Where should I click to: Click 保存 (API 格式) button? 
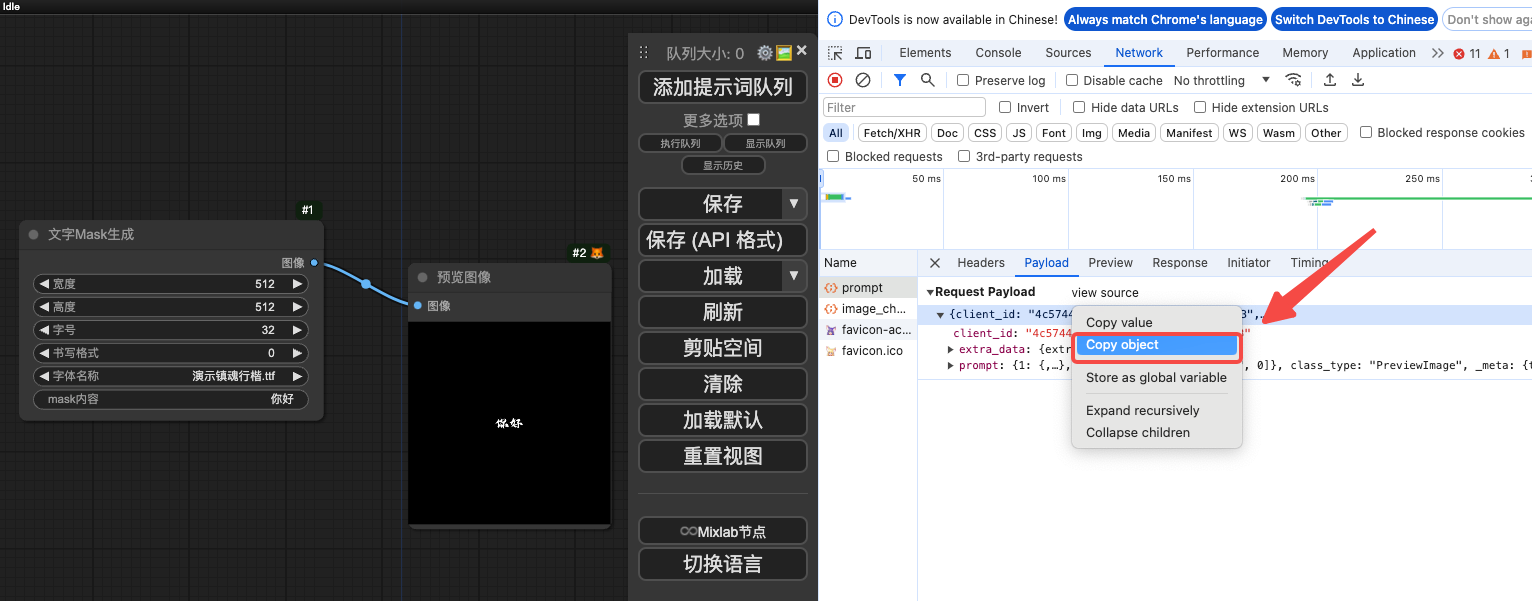[722, 240]
